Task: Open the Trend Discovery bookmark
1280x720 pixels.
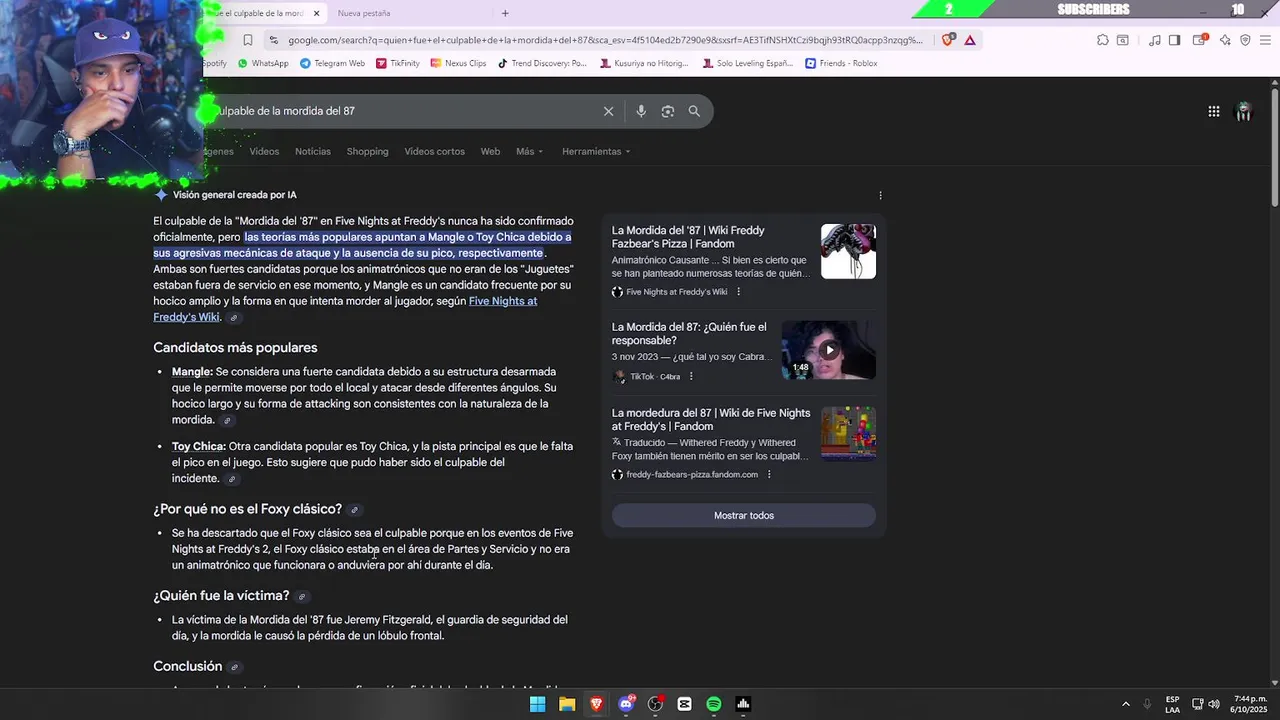Action: click(541, 63)
